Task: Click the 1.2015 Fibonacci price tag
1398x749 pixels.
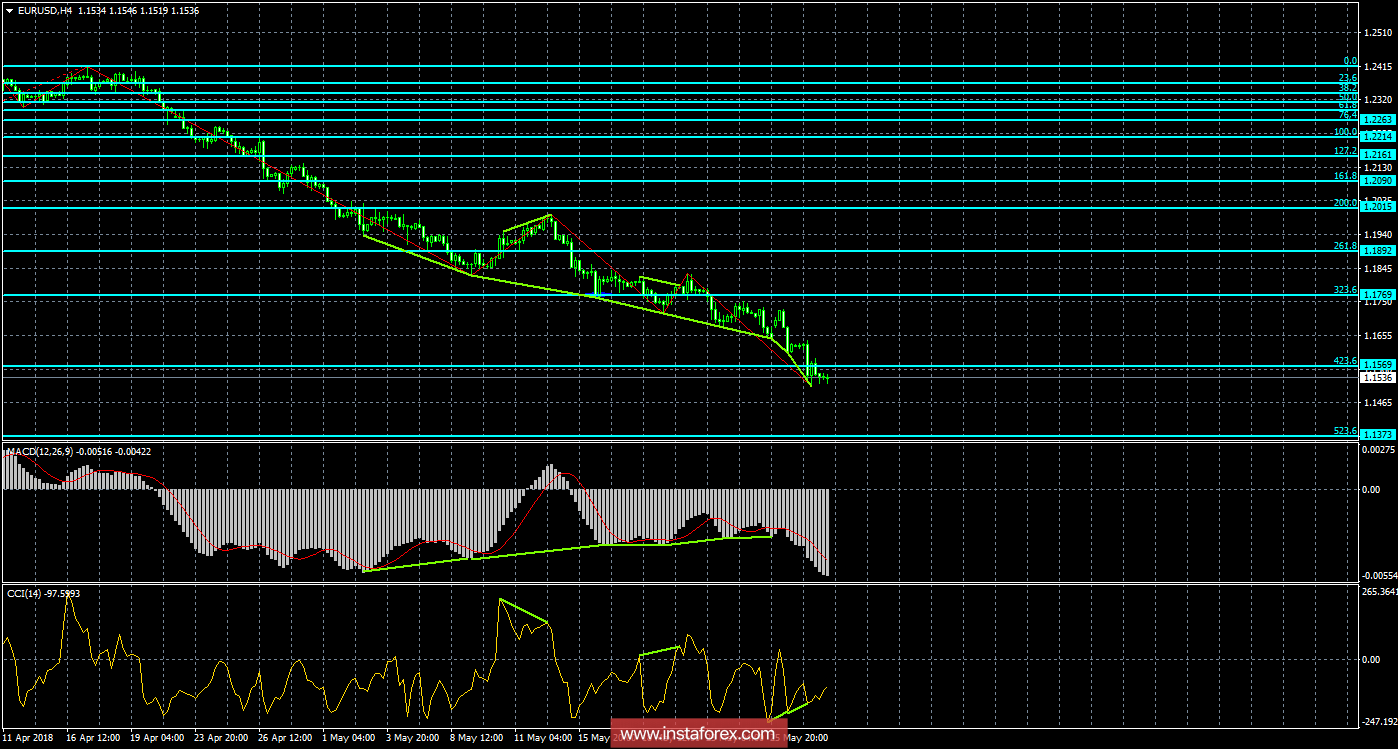Action: tap(1378, 206)
